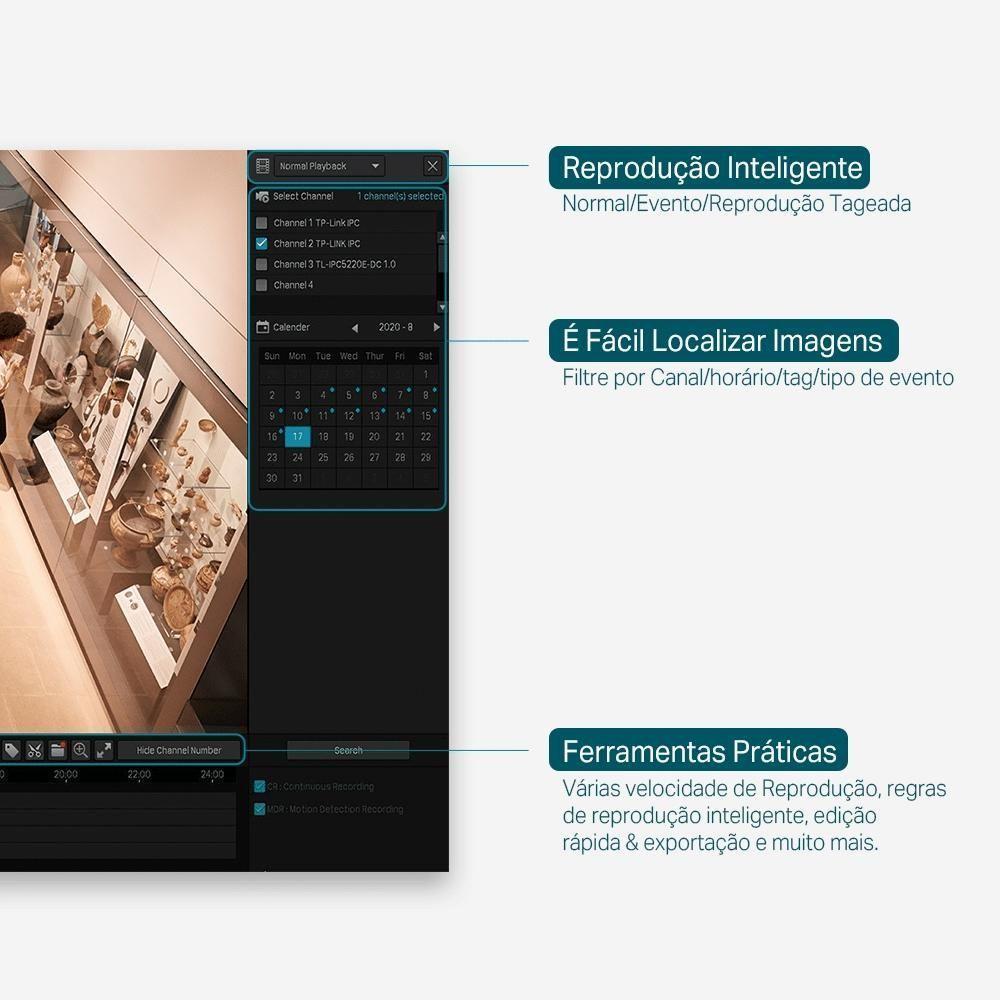The width and height of the screenshot is (1000, 1000).
Task: Click the Calender icon
Action: 263,327
